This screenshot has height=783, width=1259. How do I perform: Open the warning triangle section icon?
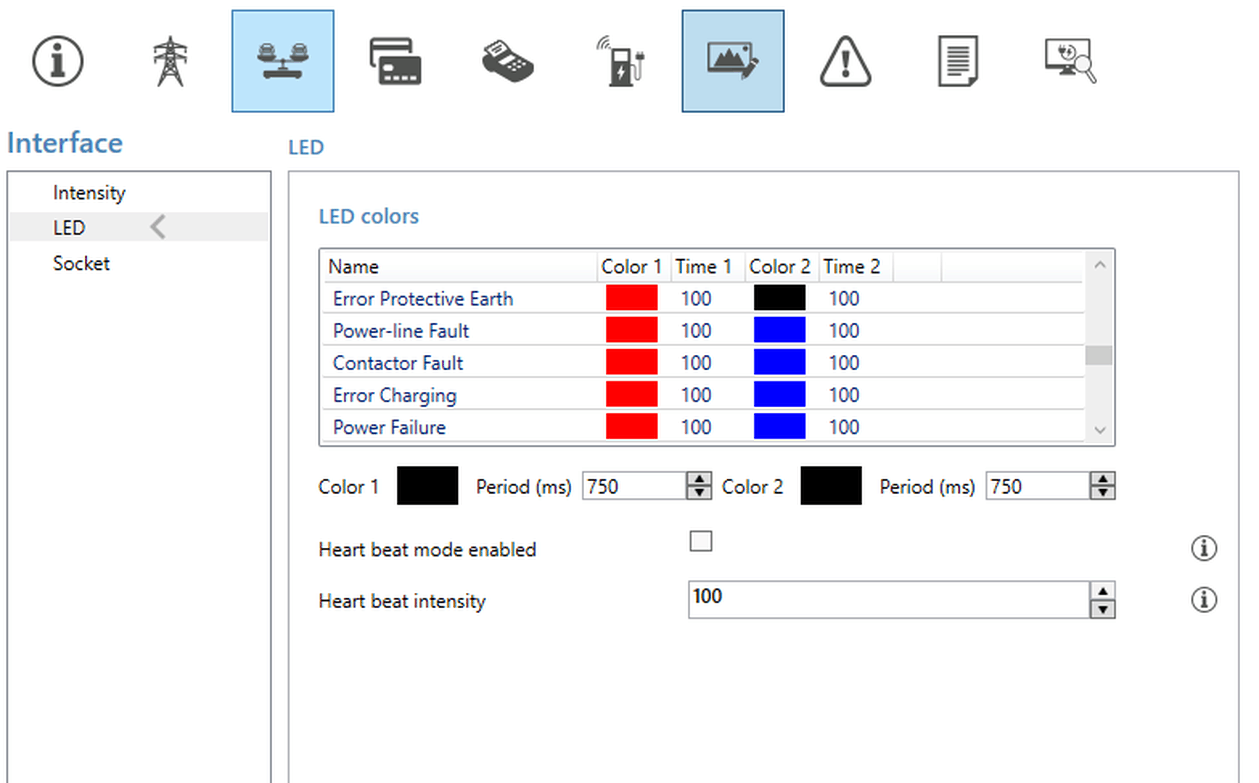pos(846,61)
